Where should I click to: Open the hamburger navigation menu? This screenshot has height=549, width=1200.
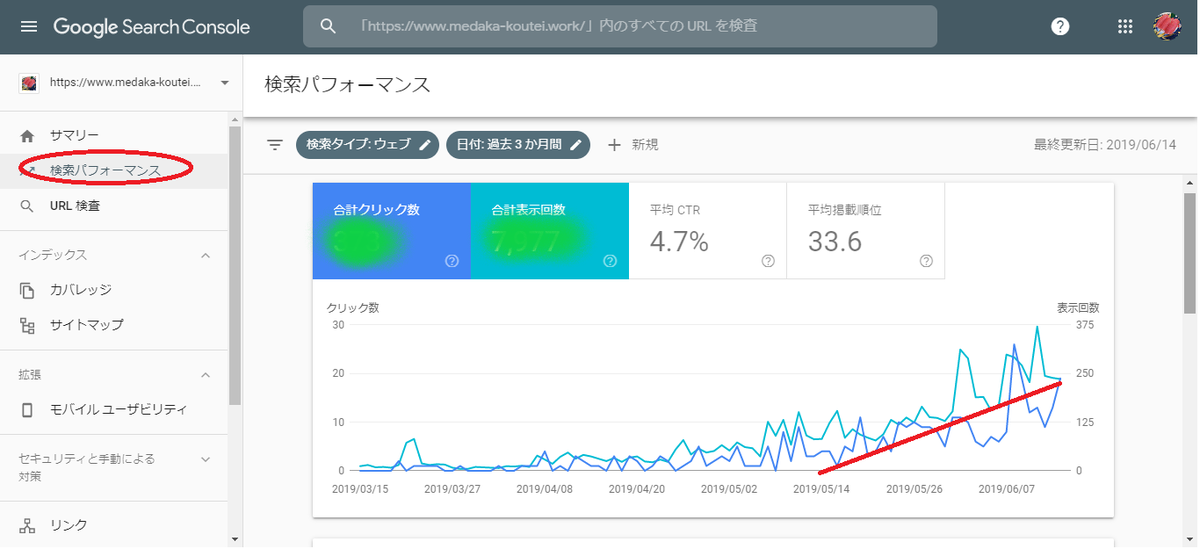29,27
